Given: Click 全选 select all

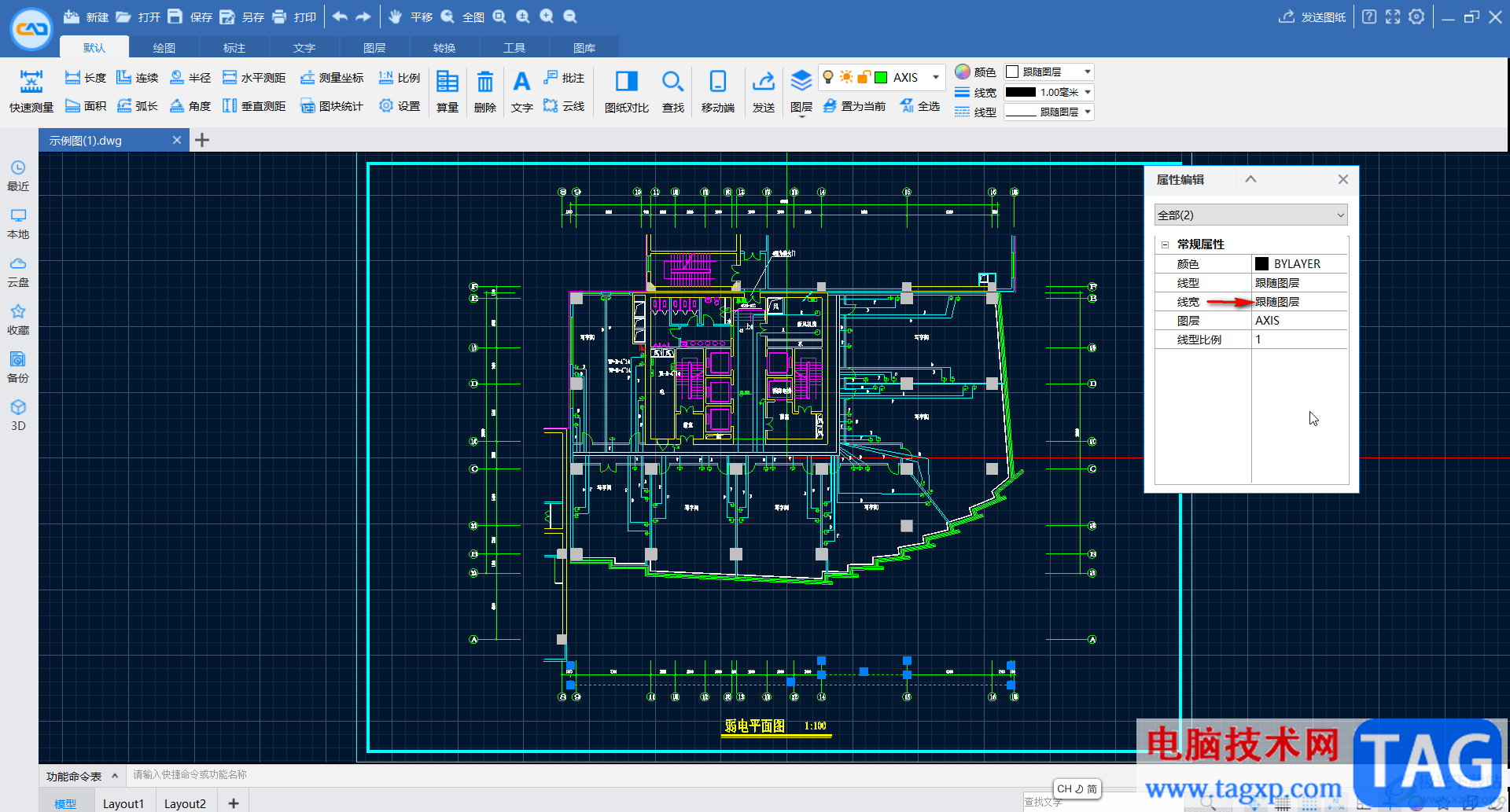Looking at the screenshot, I should coord(920,105).
